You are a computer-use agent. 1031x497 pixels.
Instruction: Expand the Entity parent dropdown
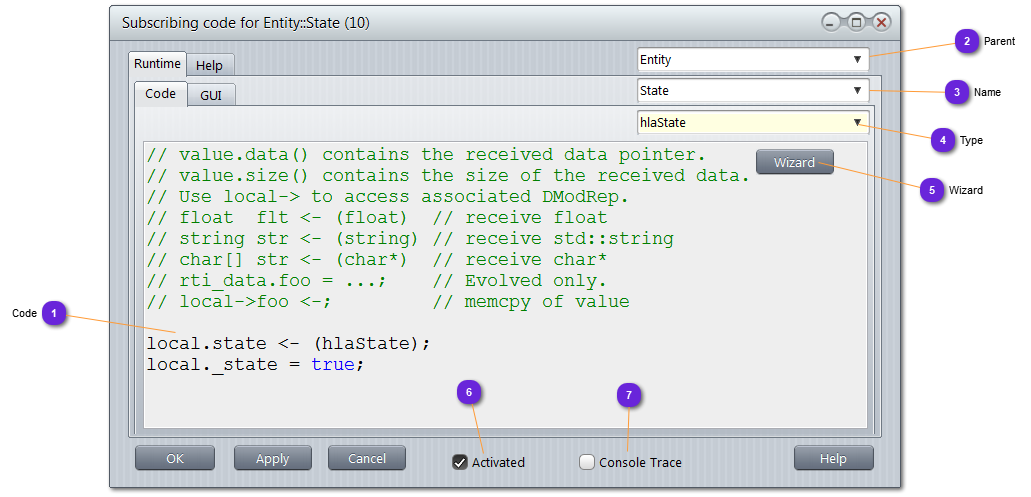(x=753, y=60)
